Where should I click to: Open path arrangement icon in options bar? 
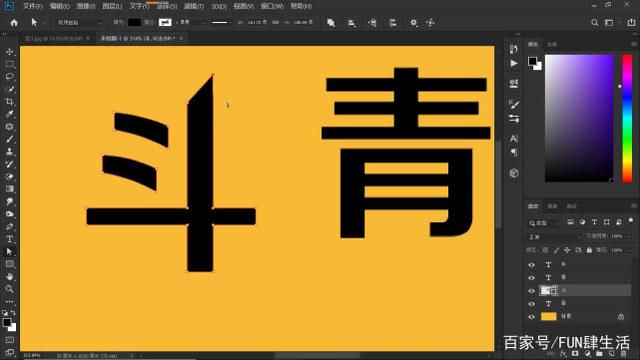coord(372,23)
